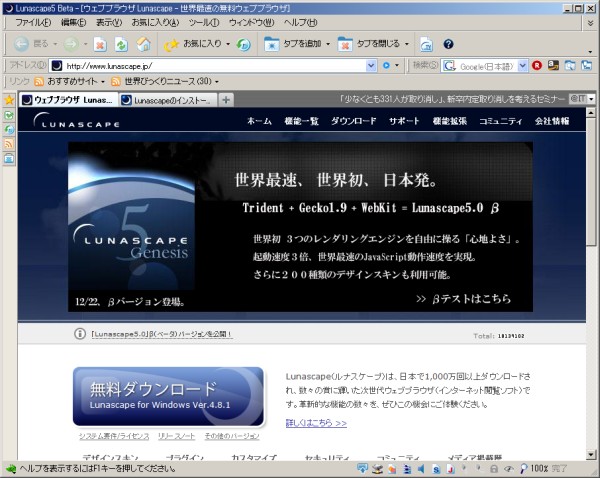Click the page vertical scrollbar down arrow

pos(591,455)
